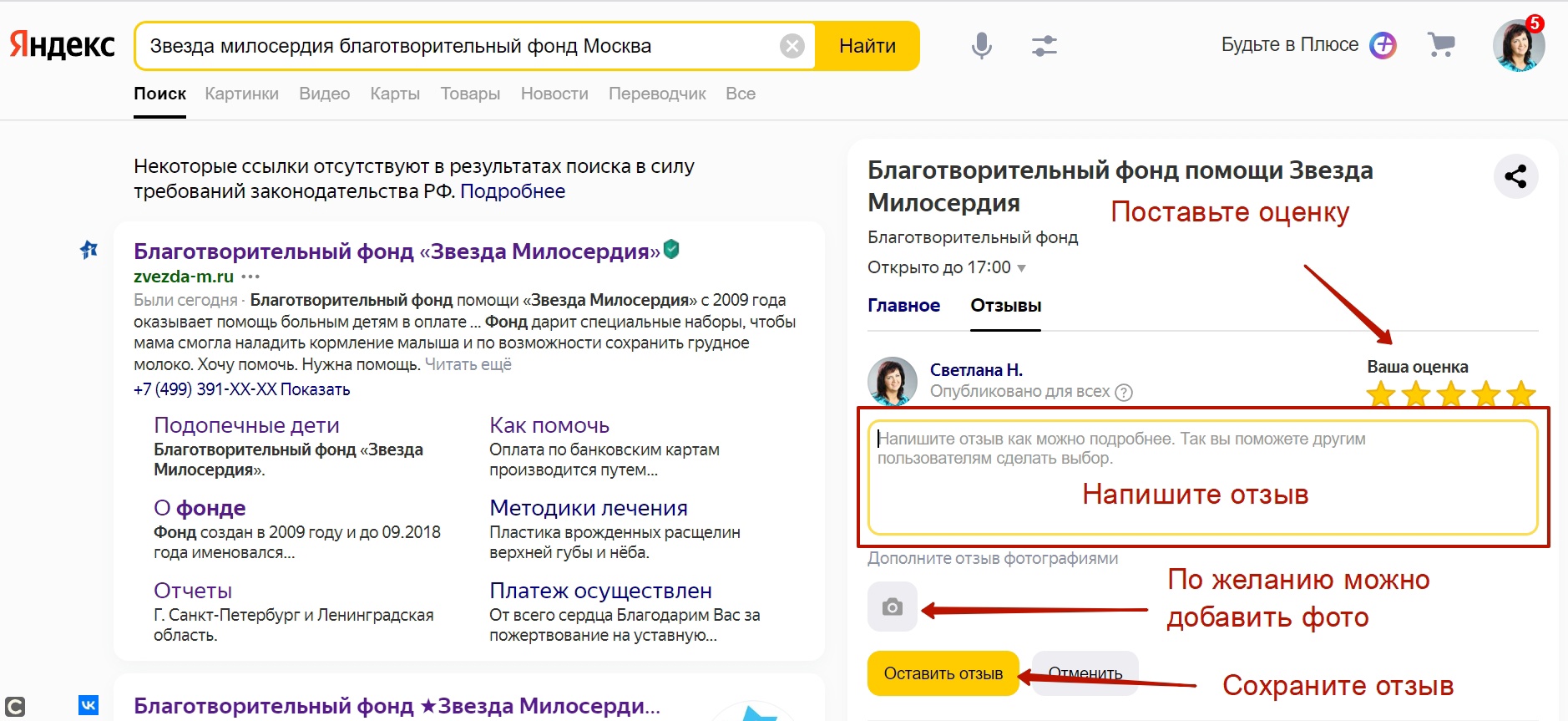
Task: Open the О фонде sitelink
Action: pos(200,508)
